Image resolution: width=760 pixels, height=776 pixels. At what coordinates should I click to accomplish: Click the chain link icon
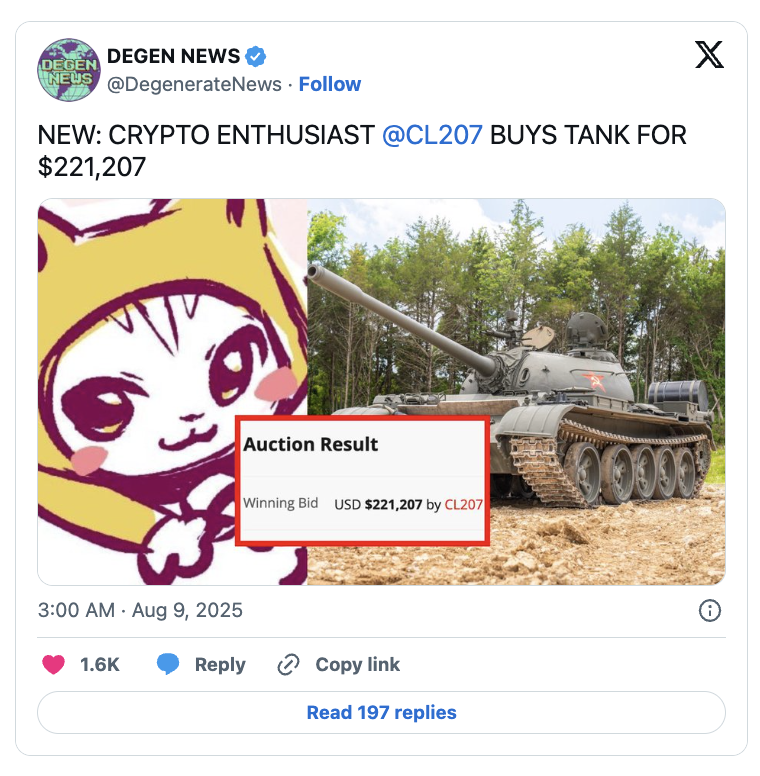[288, 665]
